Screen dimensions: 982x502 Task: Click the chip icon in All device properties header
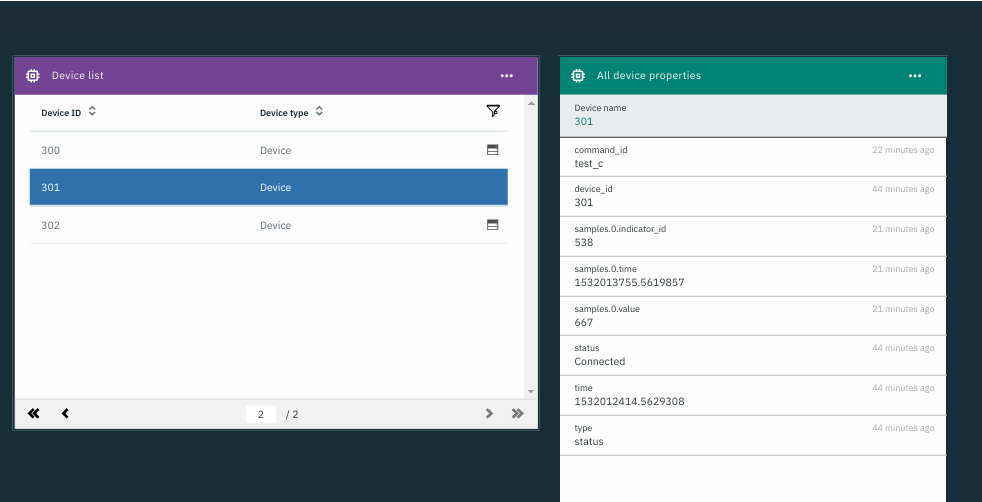tap(578, 76)
